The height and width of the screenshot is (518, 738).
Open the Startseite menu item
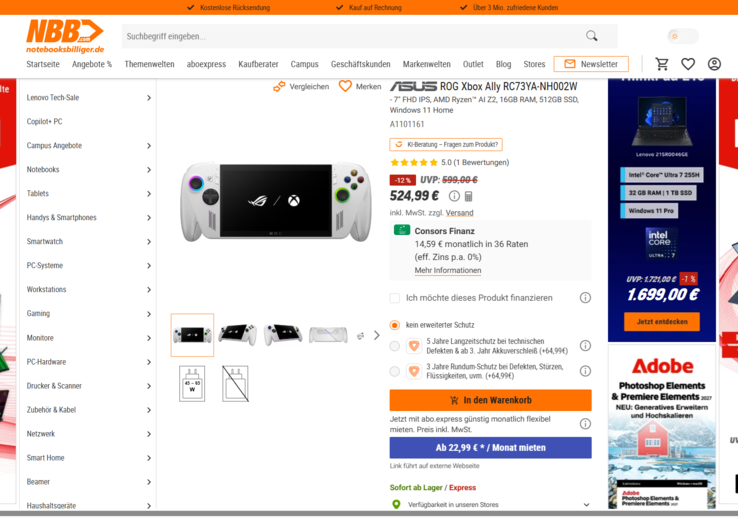tap(43, 64)
